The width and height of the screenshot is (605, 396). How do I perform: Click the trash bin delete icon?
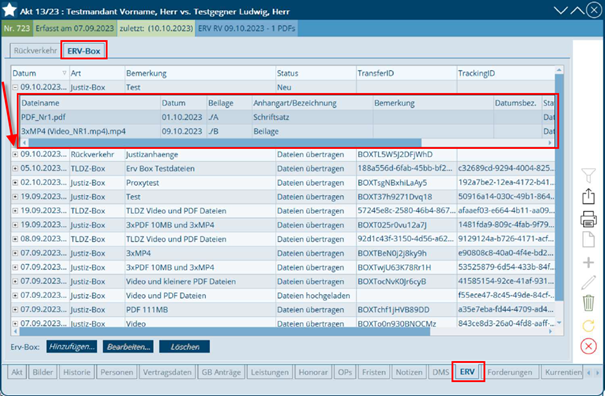point(588,303)
